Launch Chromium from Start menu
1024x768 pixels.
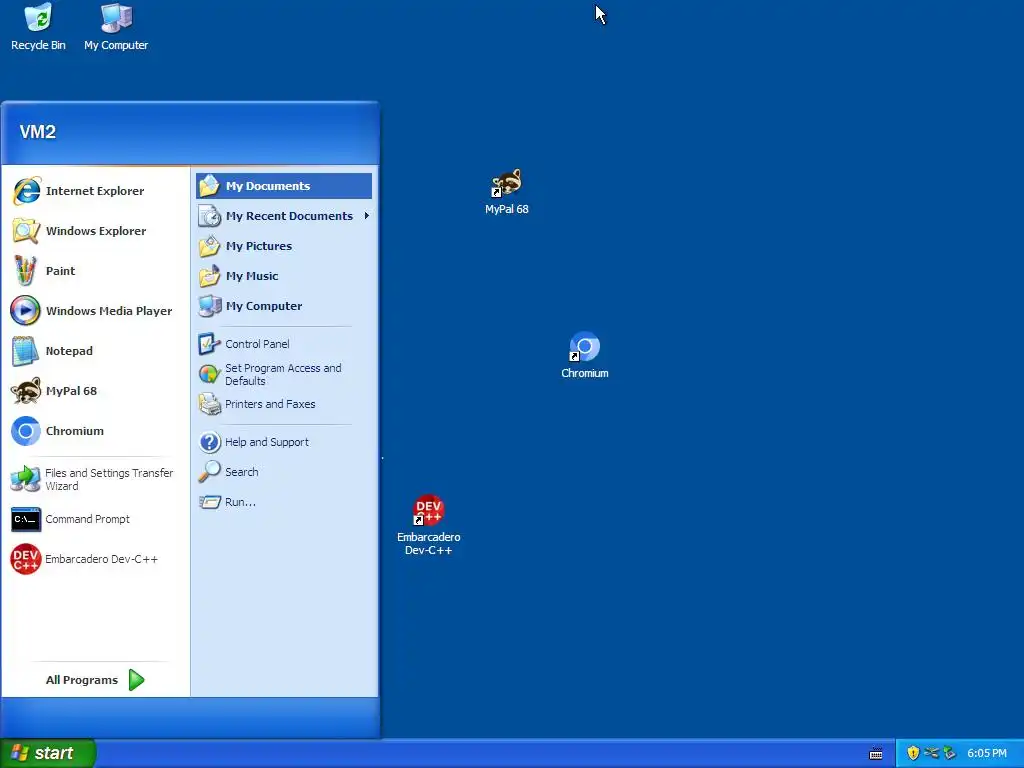tap(95, 431)
